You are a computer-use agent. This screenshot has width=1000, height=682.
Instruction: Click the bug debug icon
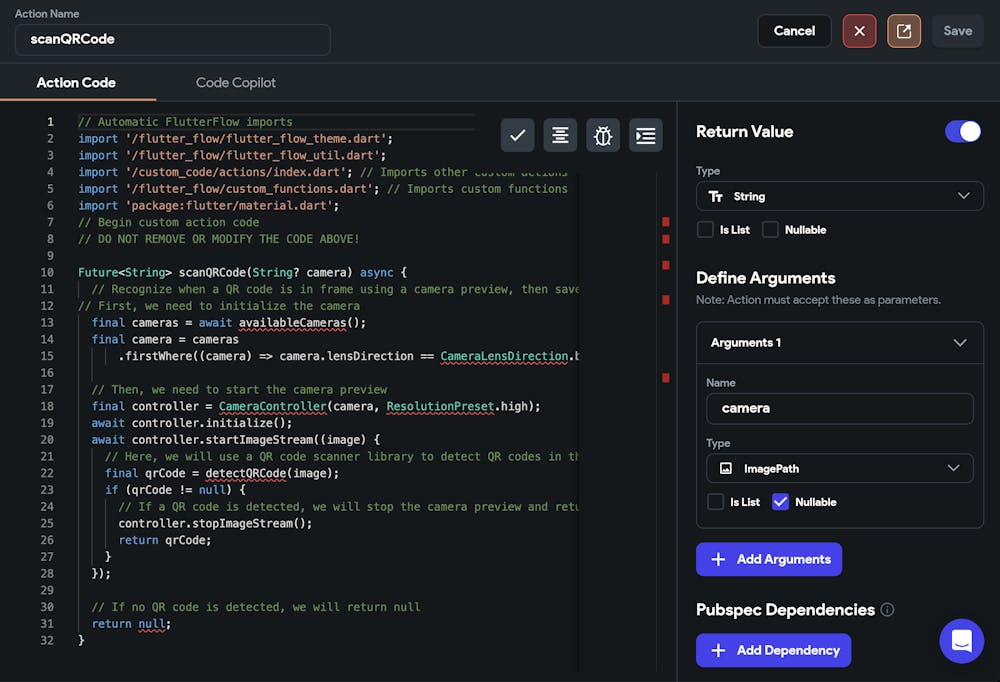(603, 135)
